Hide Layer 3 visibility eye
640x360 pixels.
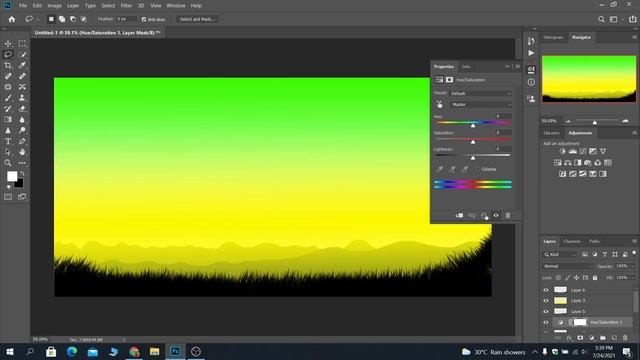(546, 301)
